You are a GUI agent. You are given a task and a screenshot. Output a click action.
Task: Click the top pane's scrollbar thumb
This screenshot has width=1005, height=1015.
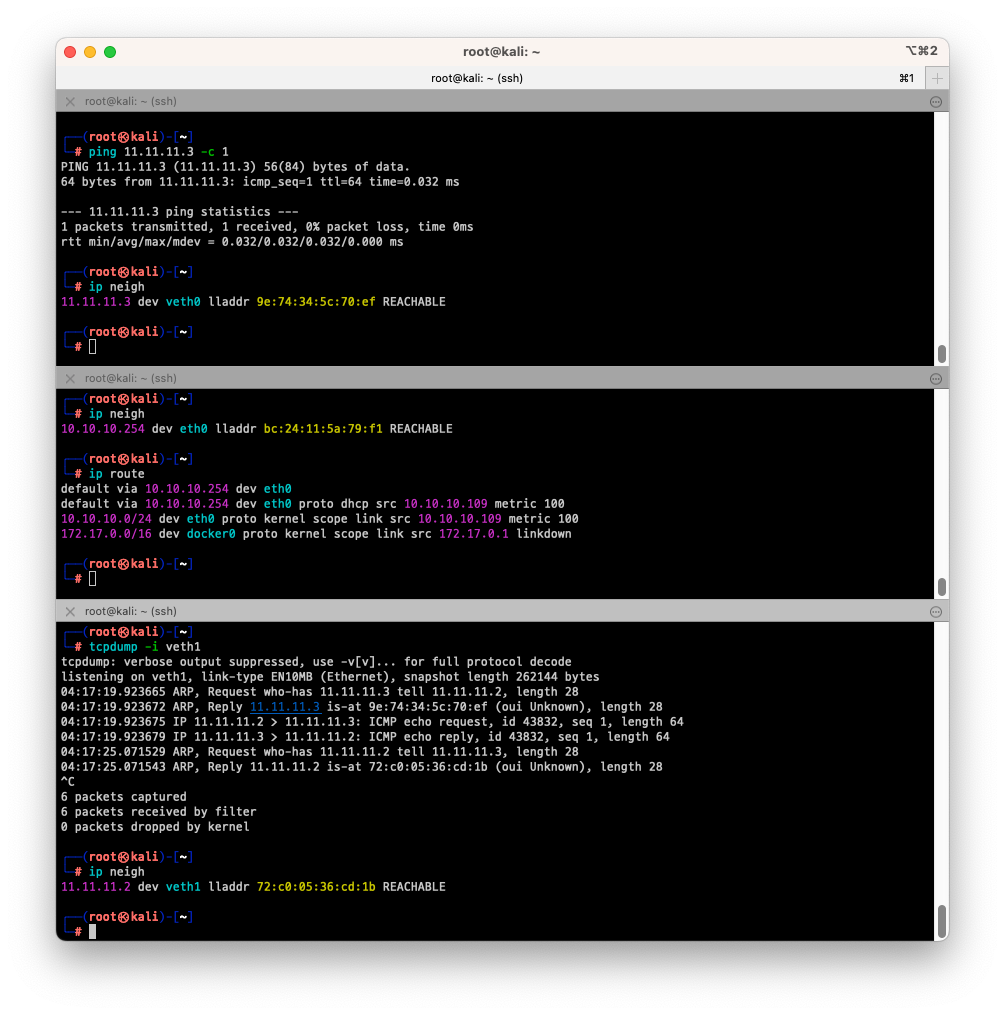click(942, 353)
